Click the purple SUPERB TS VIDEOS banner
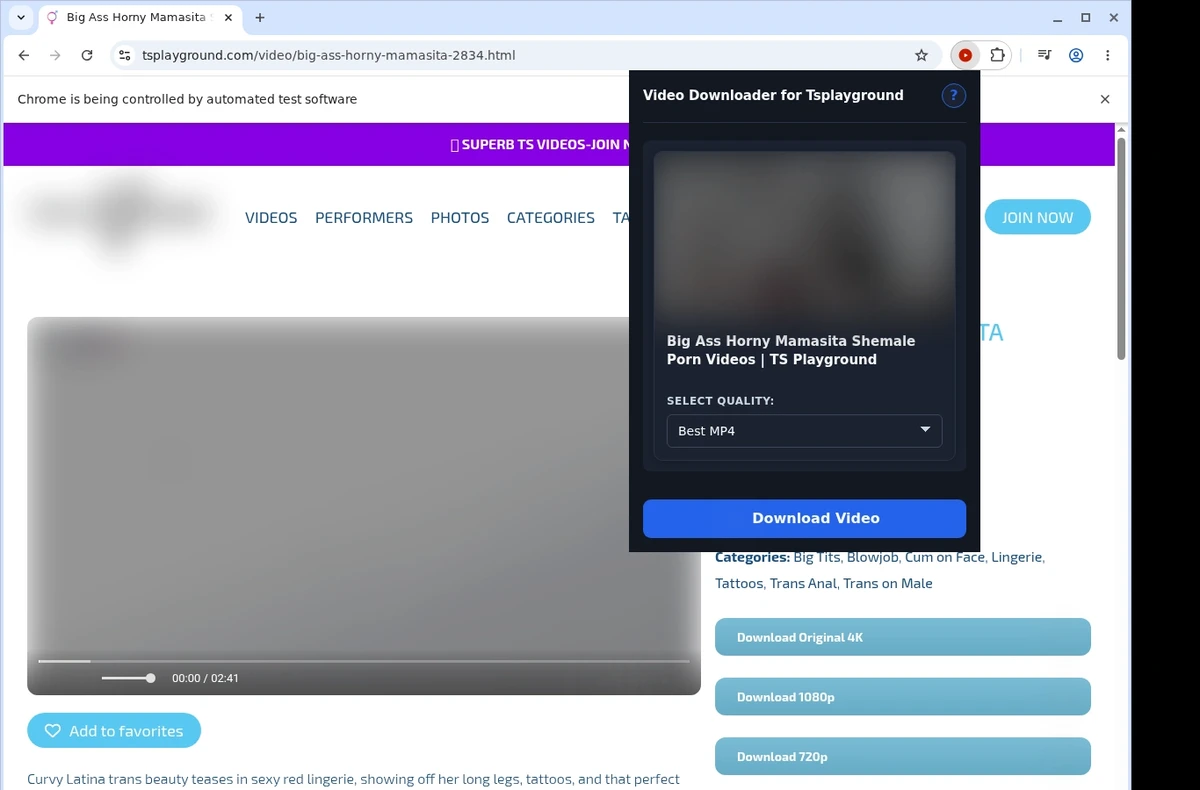1200x790 pixels. tap(559, 145)
